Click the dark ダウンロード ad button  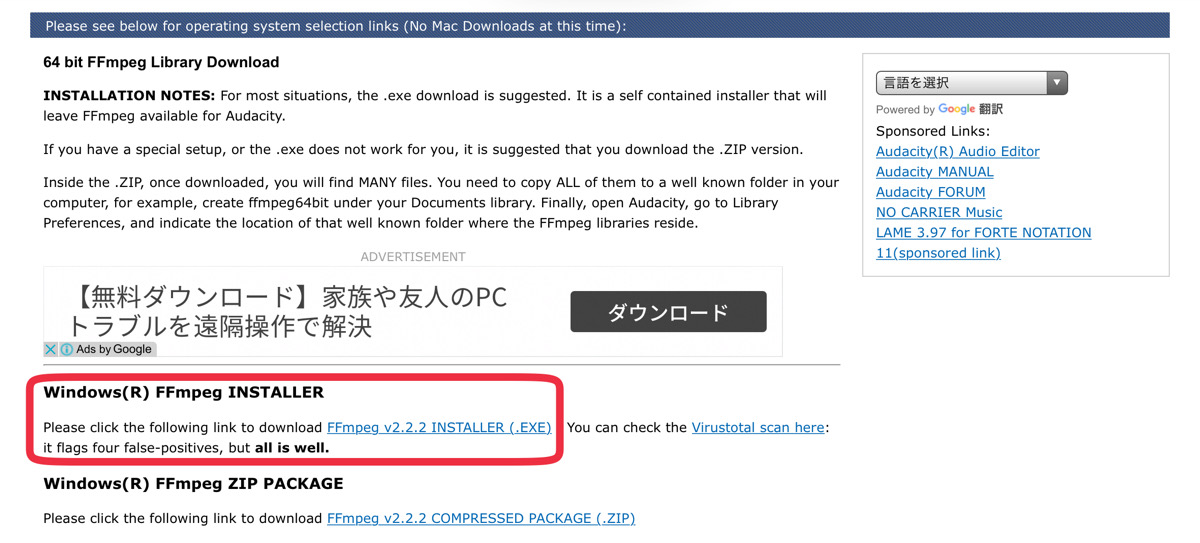coord(668,312)
